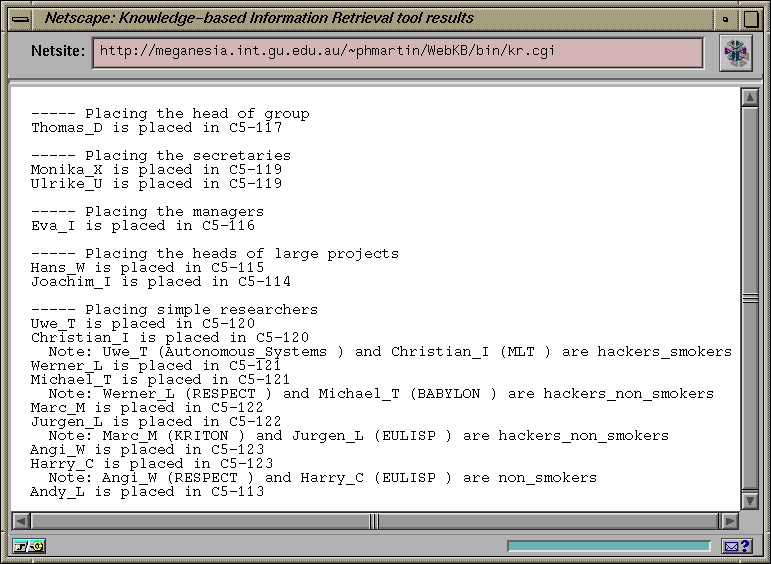Image resolution: width=771 pixels, height=564 pixels.
Task: Click the horizontal scrollbar right arrow
Action: tap(729, 521)
